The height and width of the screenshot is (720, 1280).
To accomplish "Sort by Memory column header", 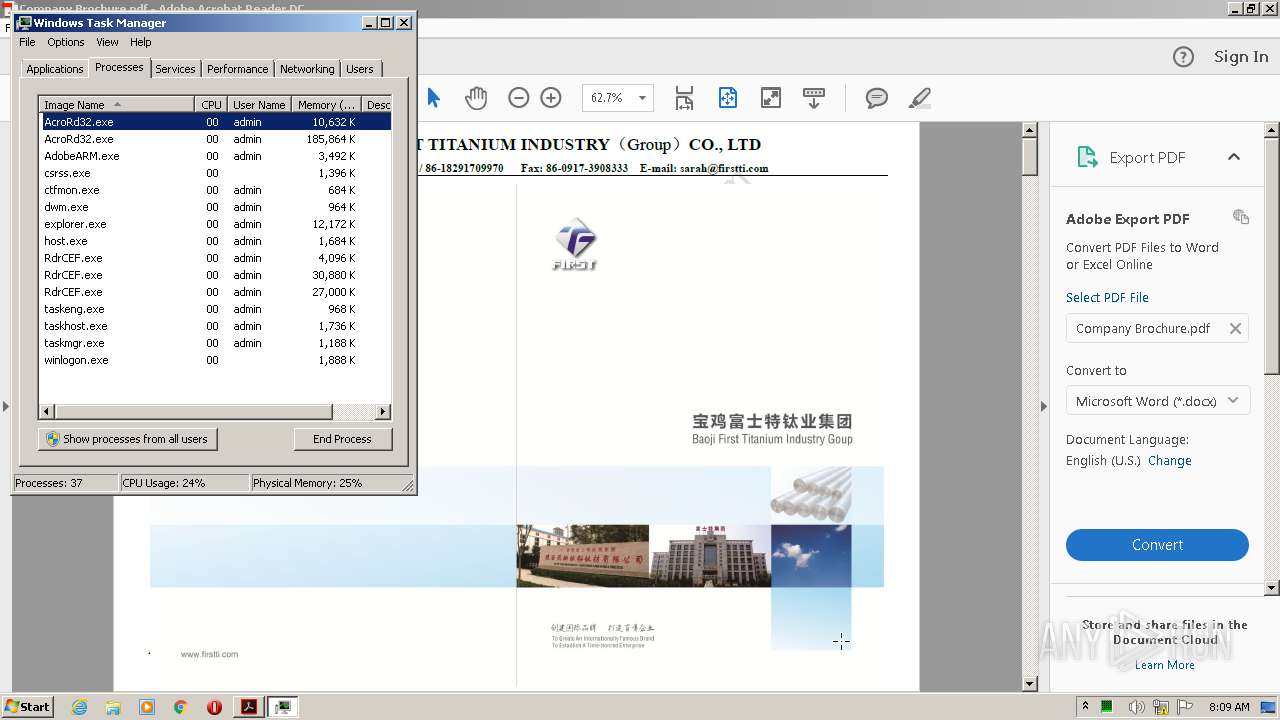I will [x=327, y=104].
